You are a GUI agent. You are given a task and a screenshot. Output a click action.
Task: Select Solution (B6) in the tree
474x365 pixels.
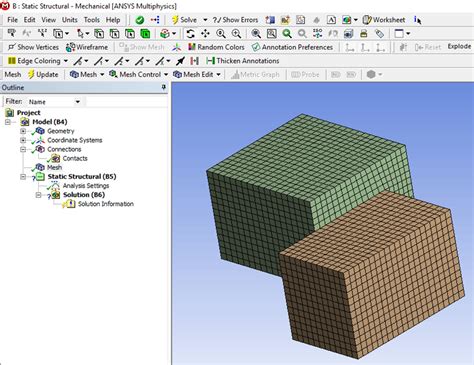(84, 195)
